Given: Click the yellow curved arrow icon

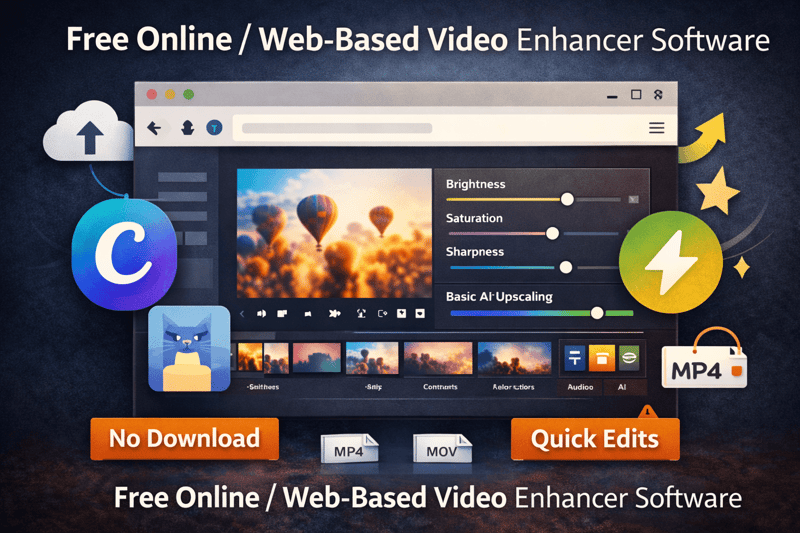Looking at the screenshot, I should (703, 138).
